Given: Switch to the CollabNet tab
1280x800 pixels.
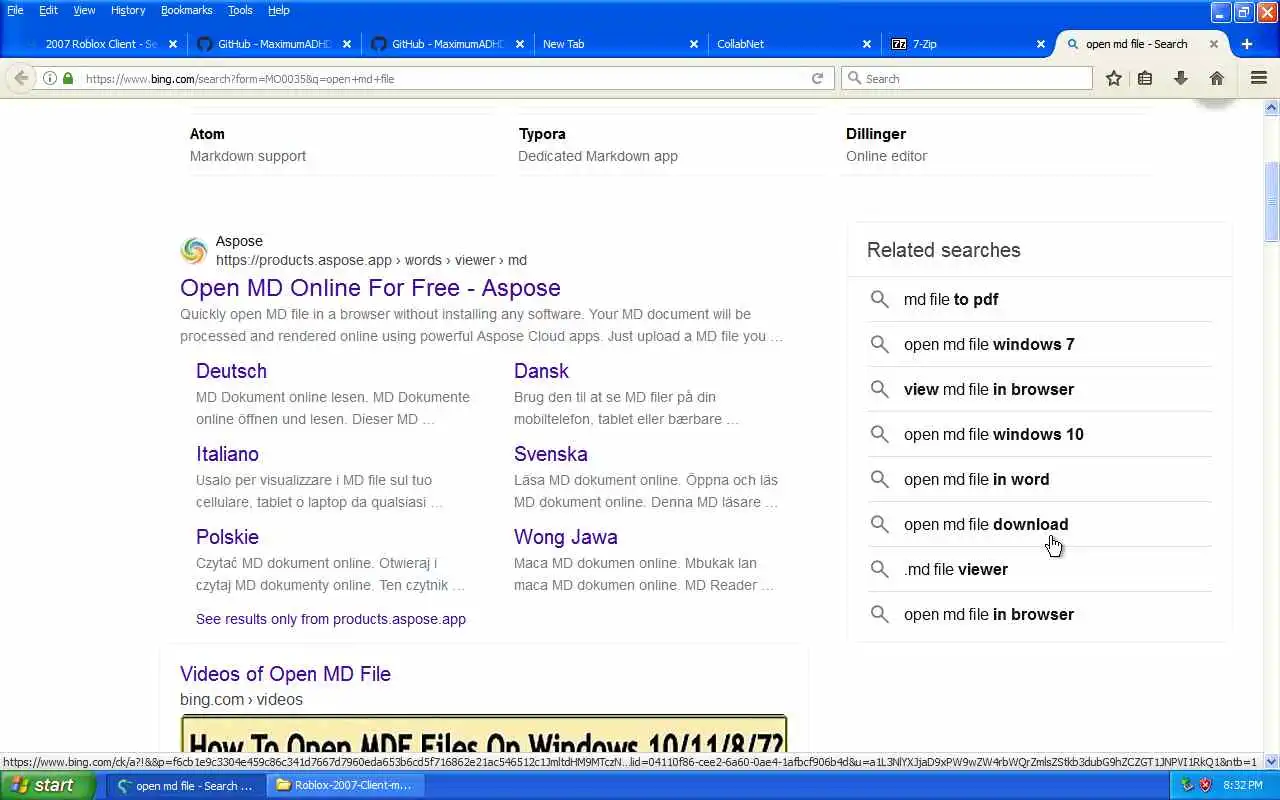Looking at the screenshot, I should 794,44.
